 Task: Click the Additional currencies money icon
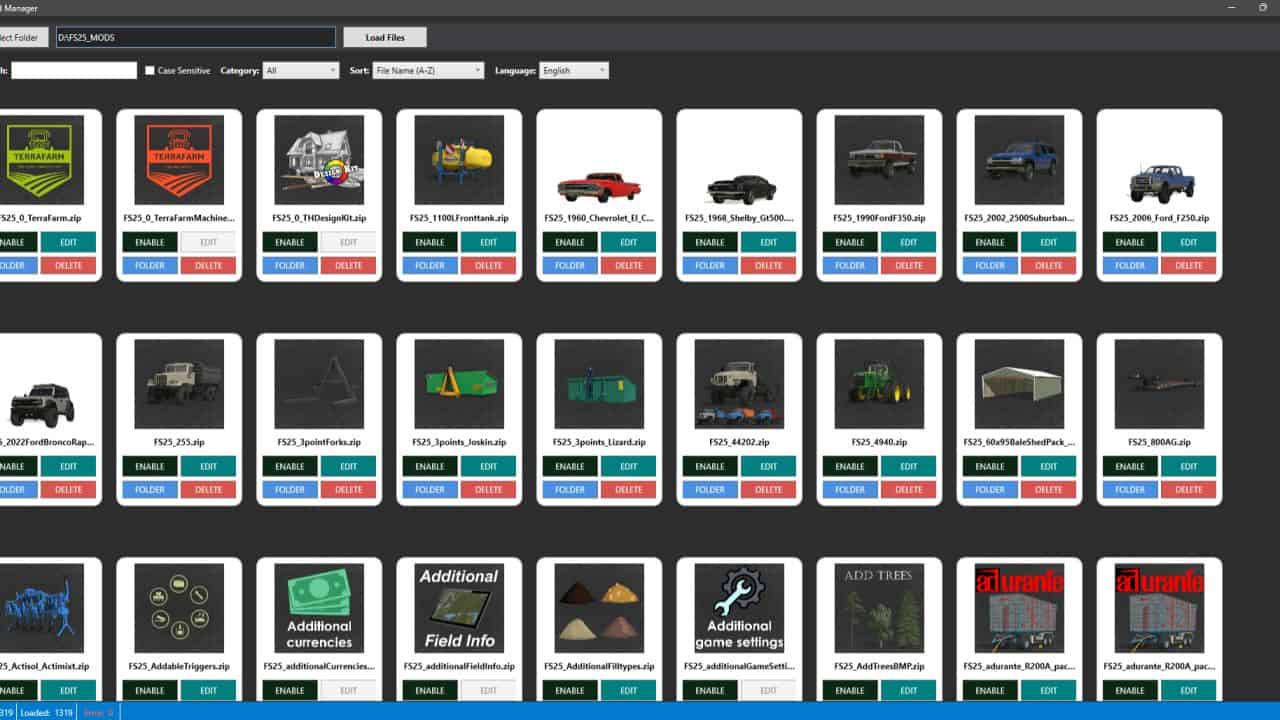click(318, 608)
